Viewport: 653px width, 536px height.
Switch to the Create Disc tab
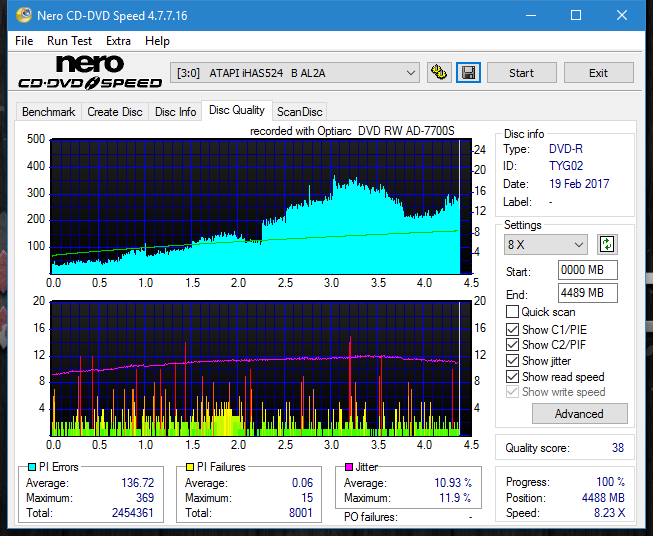pos(115,112)
